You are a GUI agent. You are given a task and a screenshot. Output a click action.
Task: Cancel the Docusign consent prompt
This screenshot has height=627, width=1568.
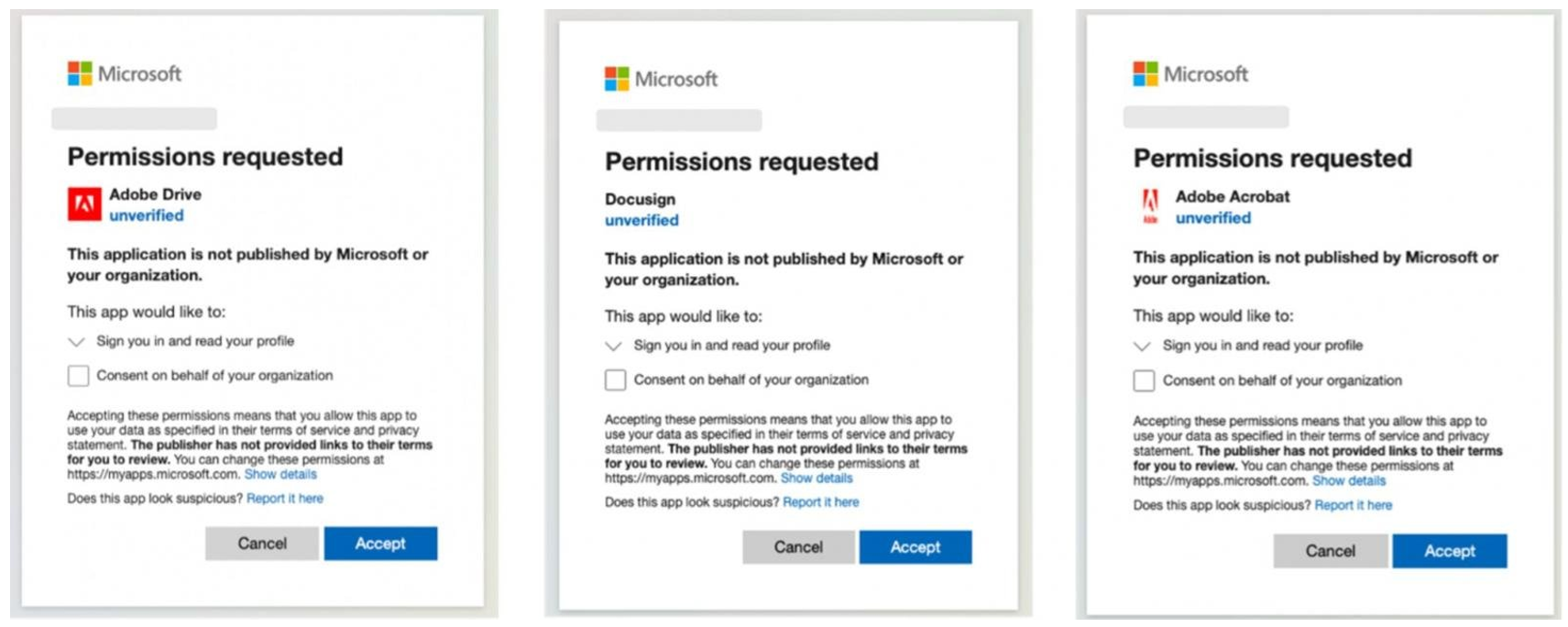[x=797, y=547]
